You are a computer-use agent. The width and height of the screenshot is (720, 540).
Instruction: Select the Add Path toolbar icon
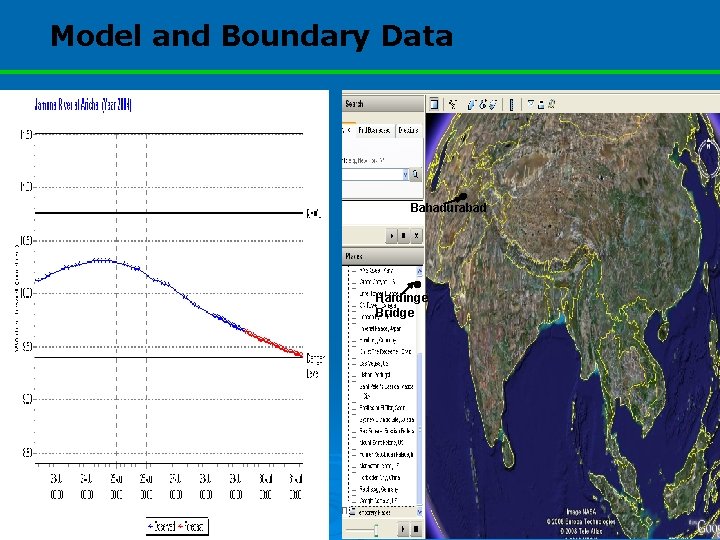(x=483, y=105)
